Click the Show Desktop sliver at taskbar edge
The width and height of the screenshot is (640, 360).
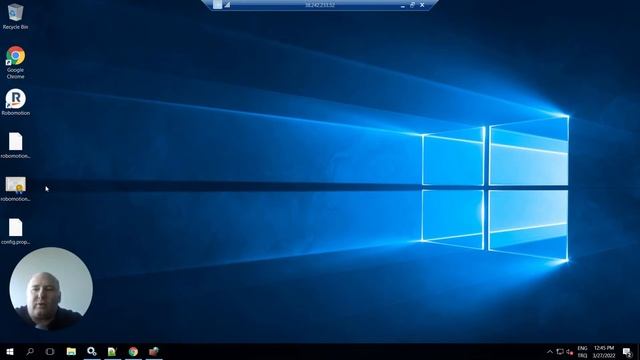click(638, 352)
